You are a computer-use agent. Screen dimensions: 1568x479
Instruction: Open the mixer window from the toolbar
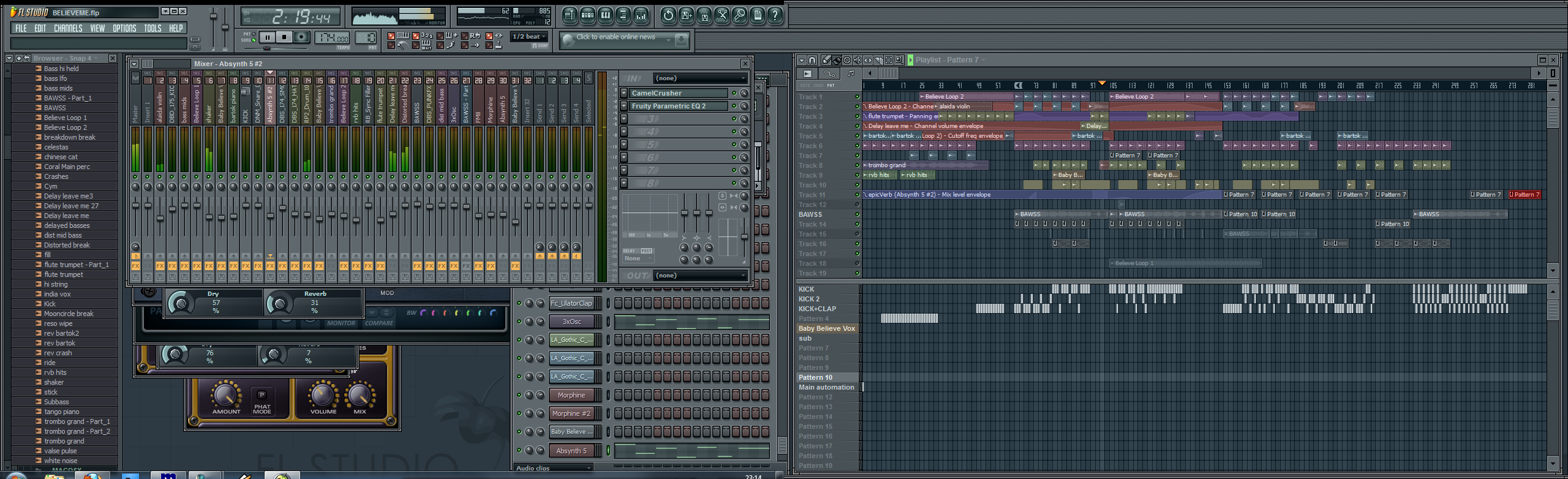[x=641, y=15]
